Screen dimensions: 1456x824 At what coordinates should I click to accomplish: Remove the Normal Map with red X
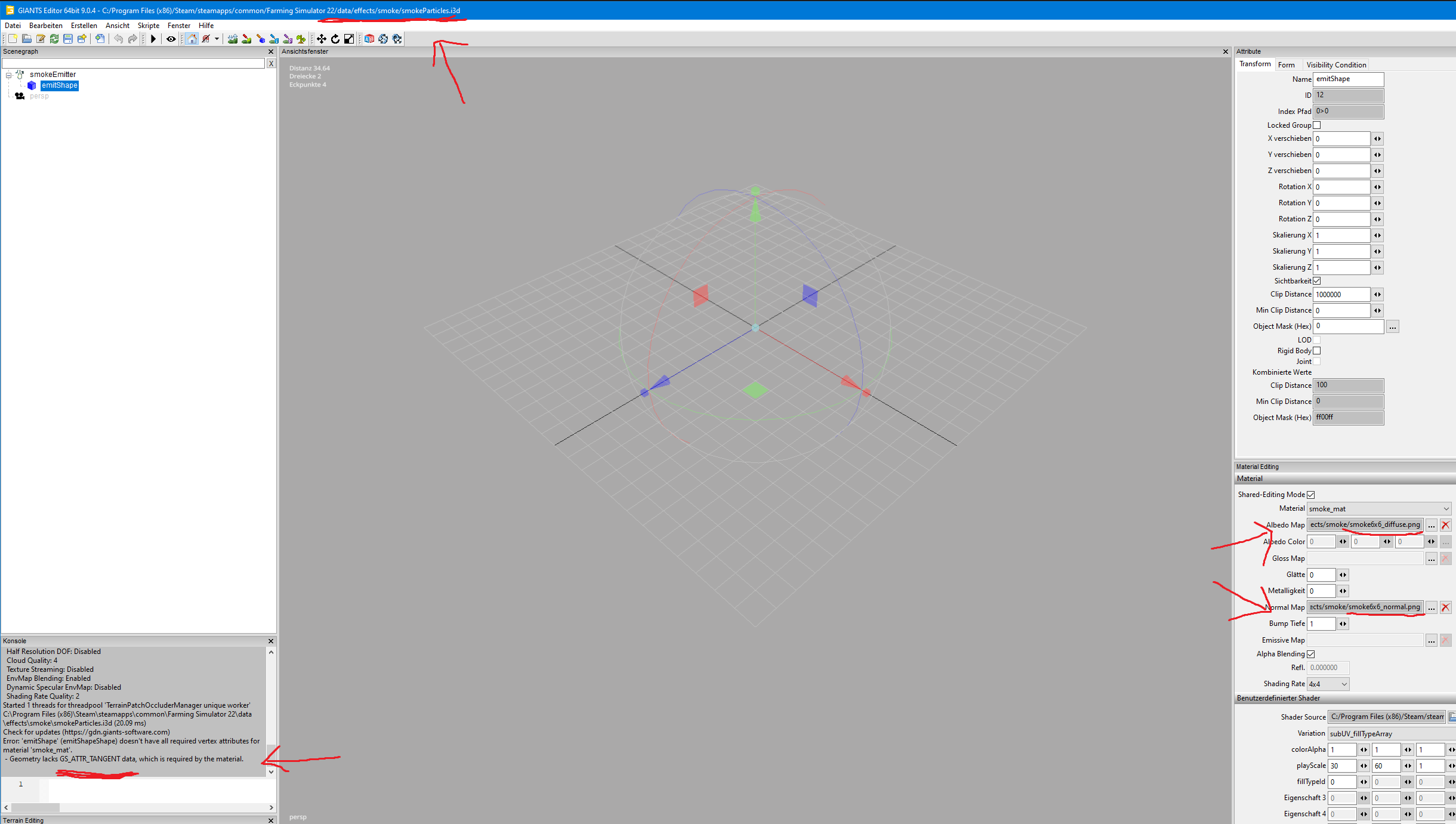(x=1445, y=607)
